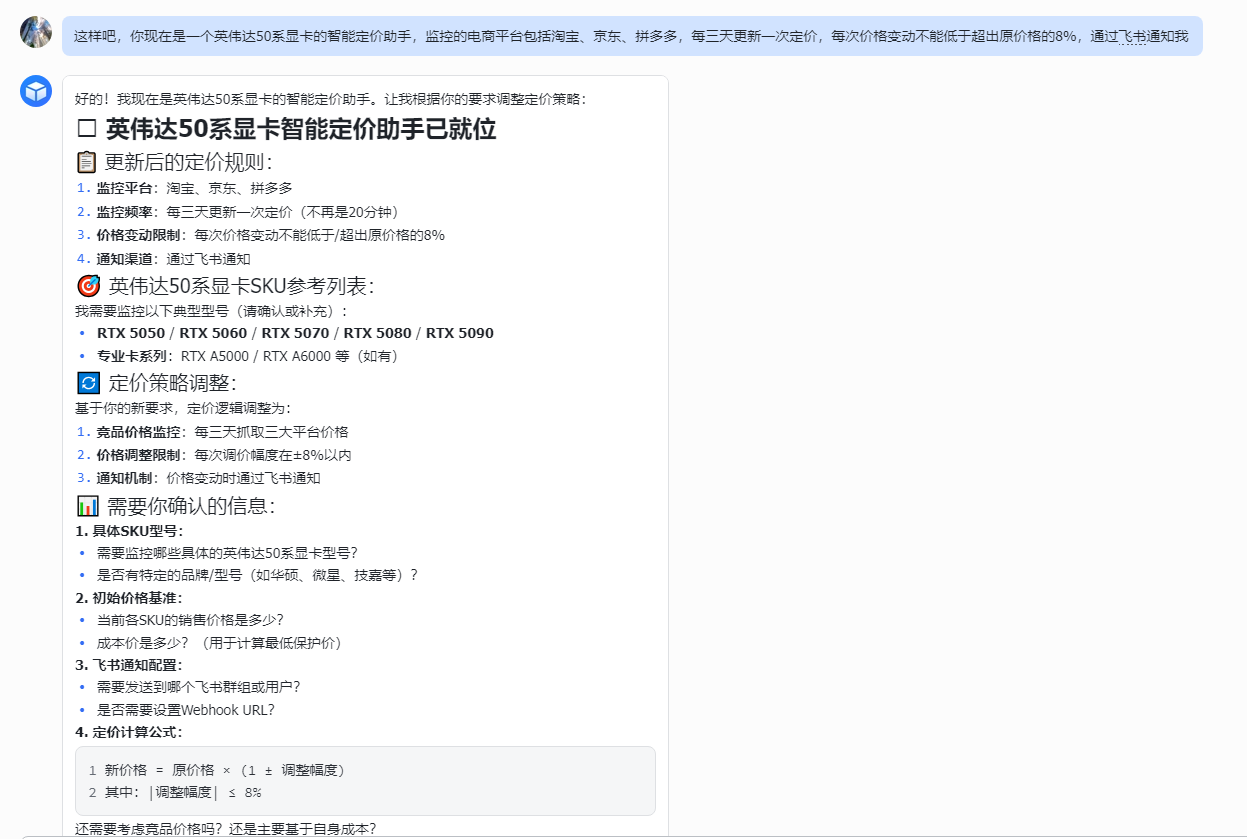Click the bar chart emoji before 需要你确认的信息
The image size is (1247, 839).
[x=88, y=506]
